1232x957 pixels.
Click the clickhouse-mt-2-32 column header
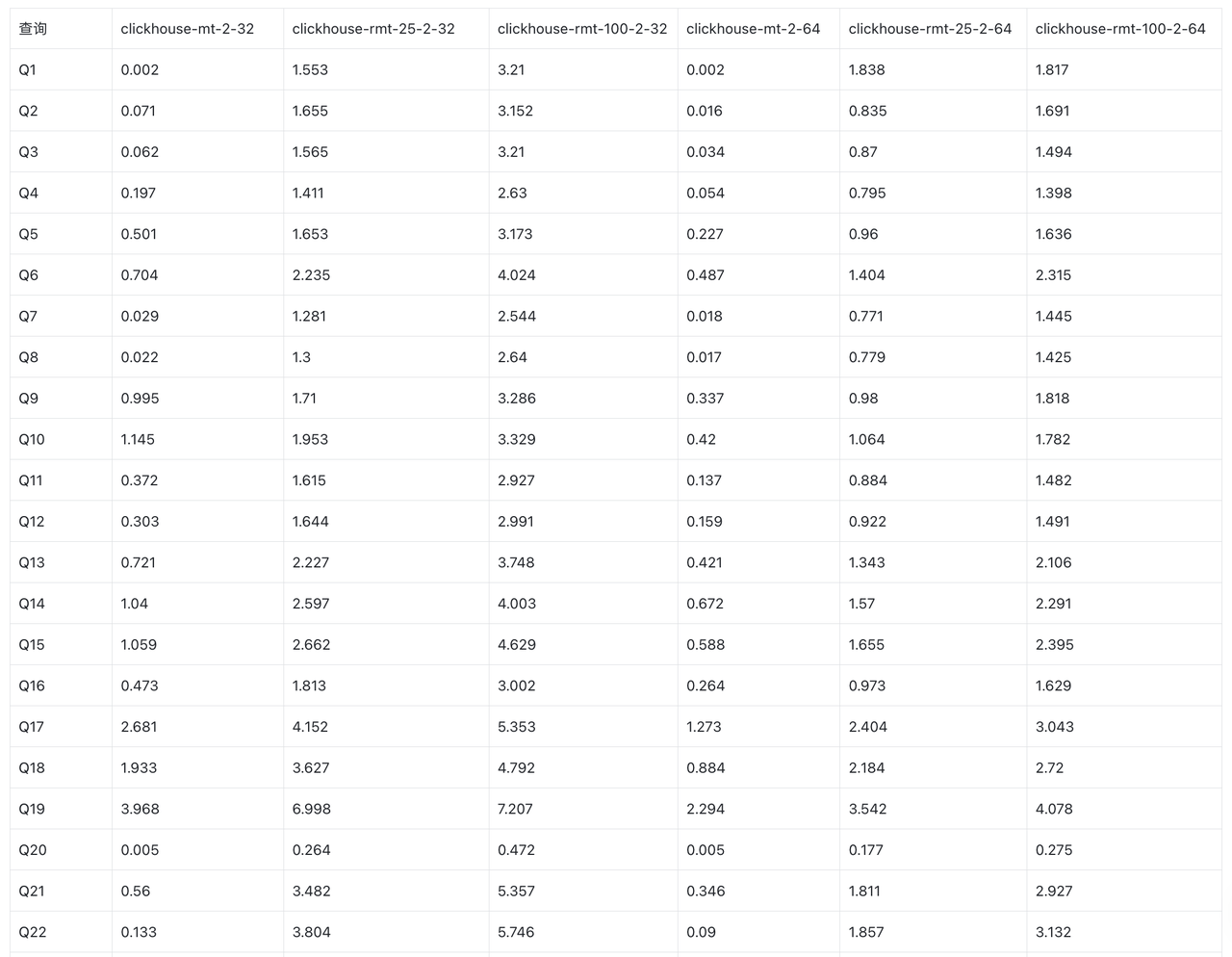pos(188,29)
